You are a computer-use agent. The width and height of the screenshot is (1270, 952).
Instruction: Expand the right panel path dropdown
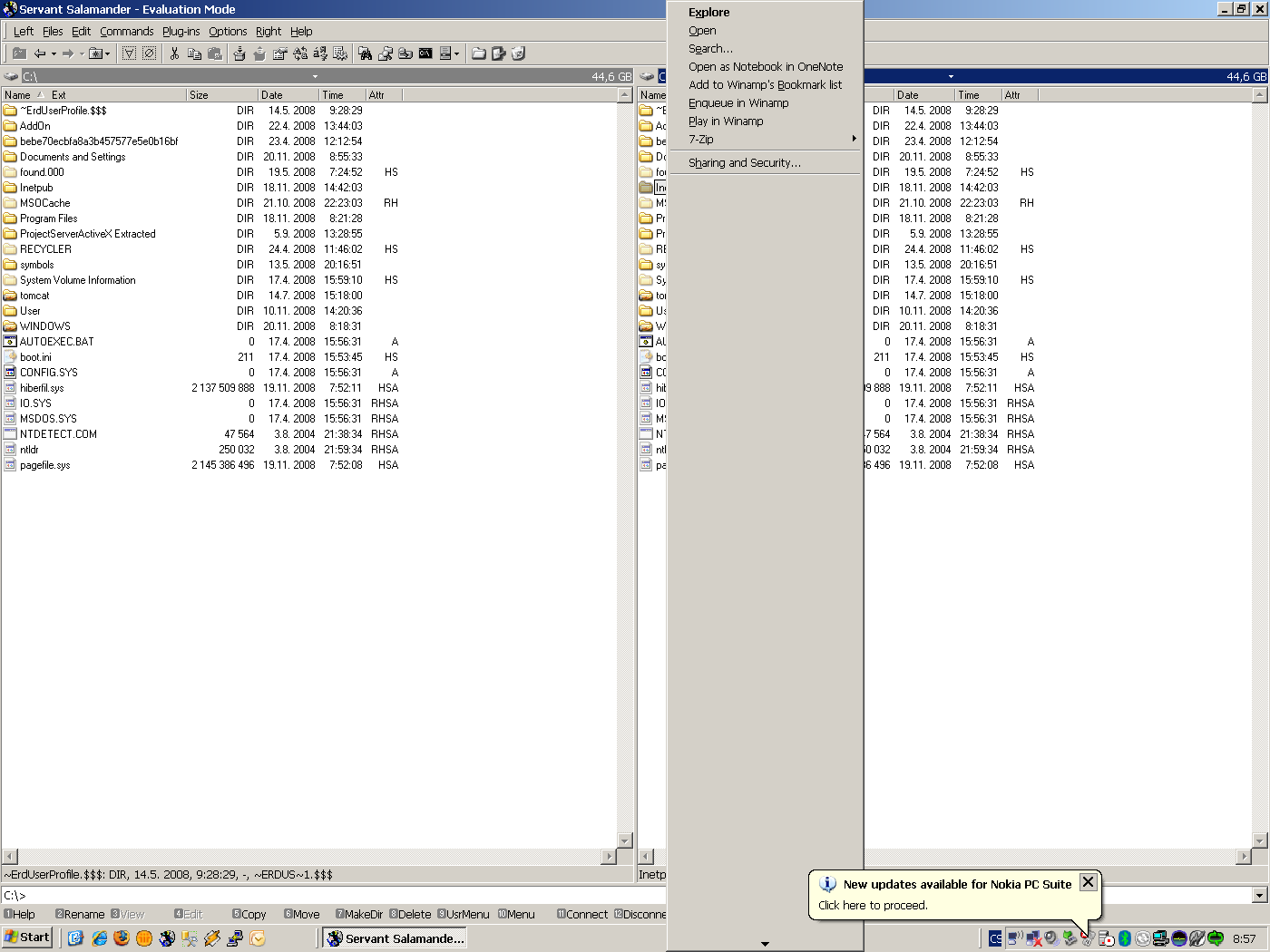tap(951, 76)
